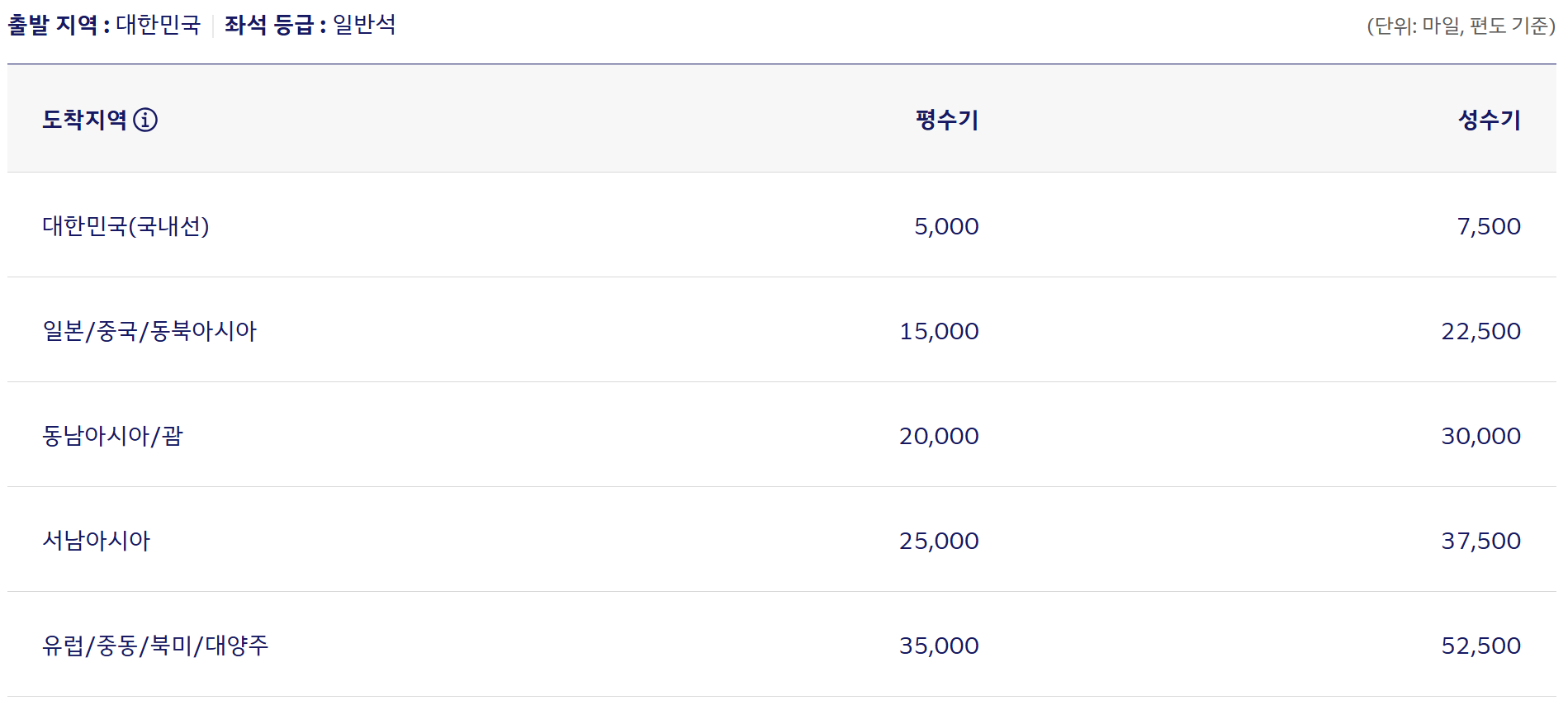The height and width of the screenshot is (705, 1568).
Task: Click the info icon beside 도착지역
Action: [145, 120]
